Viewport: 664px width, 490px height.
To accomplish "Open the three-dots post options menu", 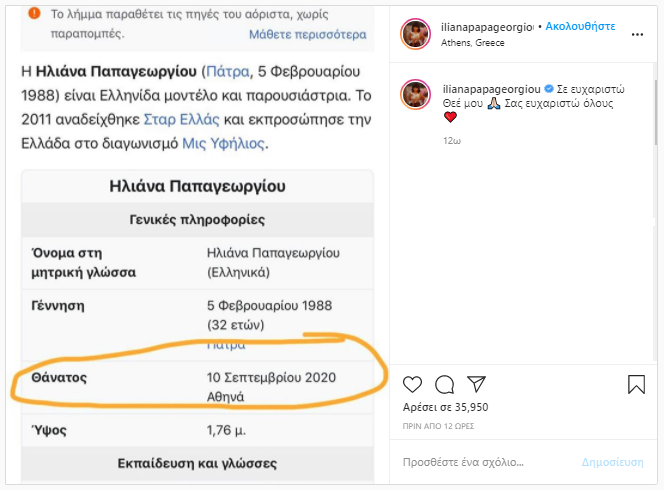I will coord(637,35).
